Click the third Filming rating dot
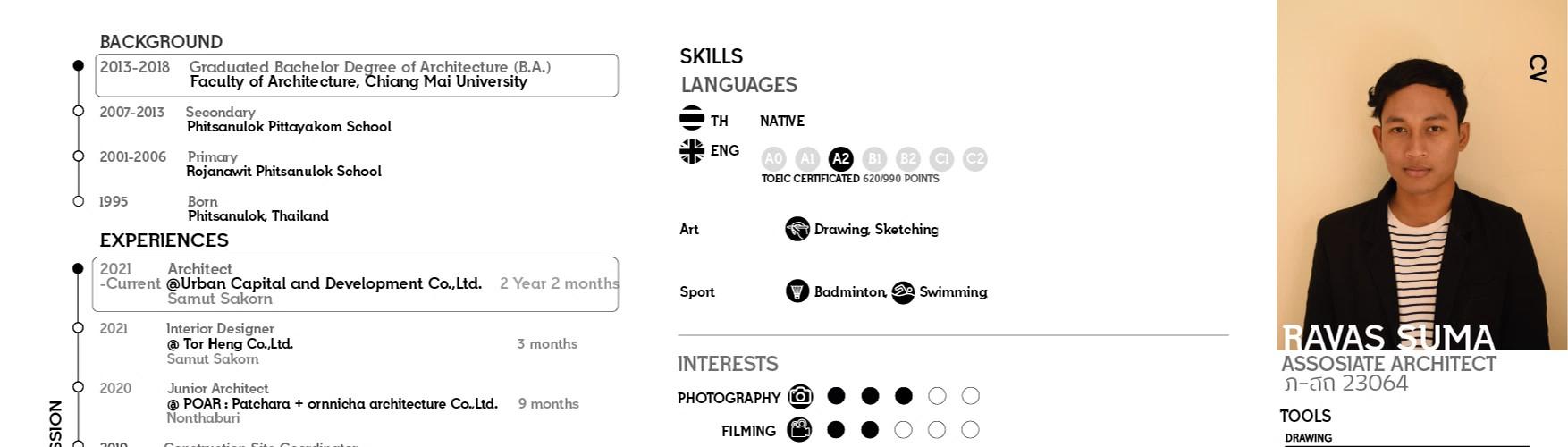This screenshot has height=447, width=1568. click(903, 430)
